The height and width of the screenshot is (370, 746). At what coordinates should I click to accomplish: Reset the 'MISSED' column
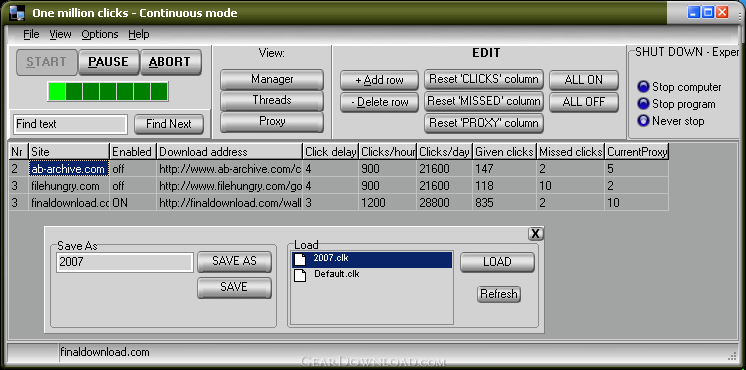pos(484,101)
